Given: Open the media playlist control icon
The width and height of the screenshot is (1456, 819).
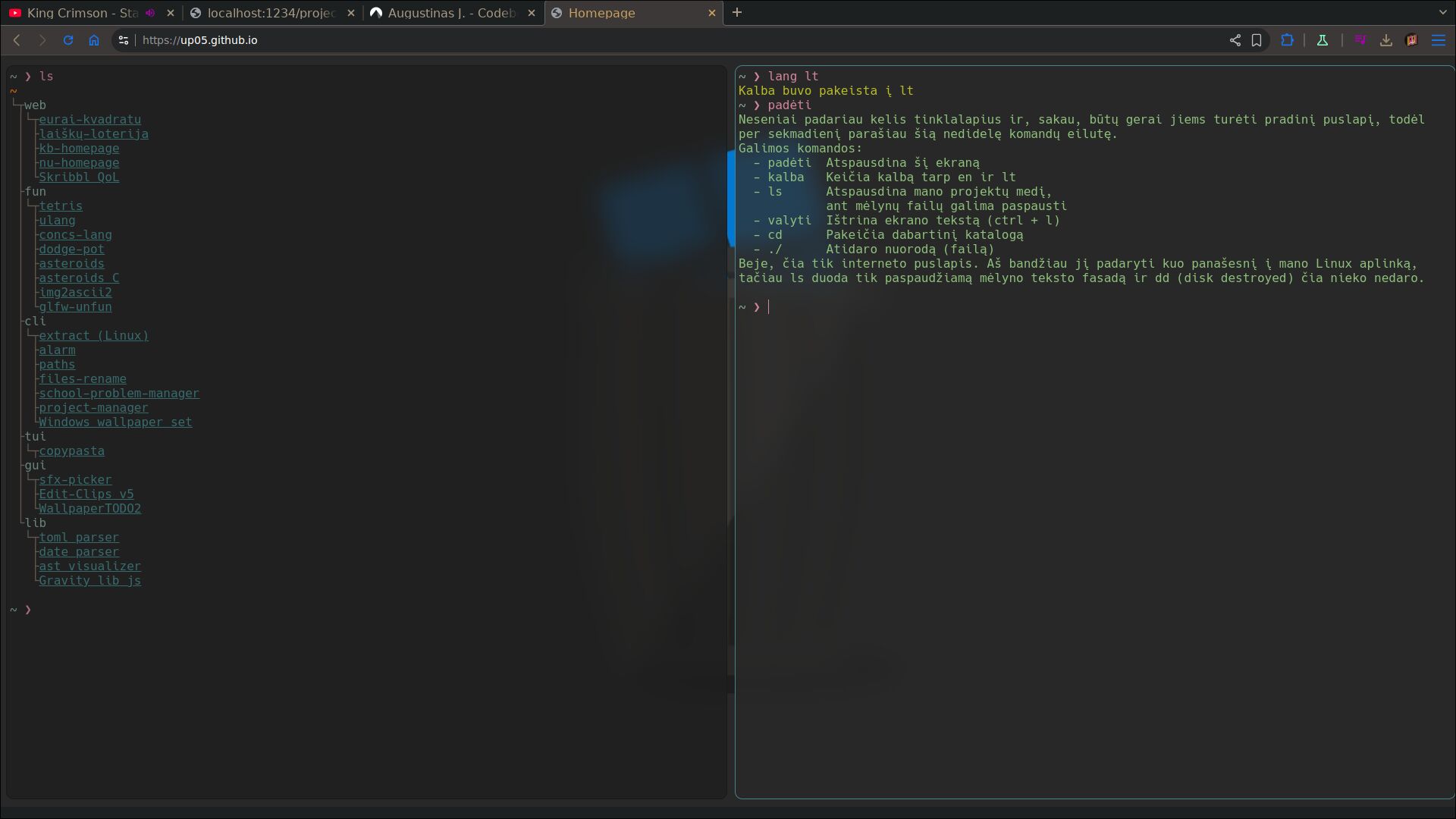Looking at the screenshot, I should point(1360,40).
